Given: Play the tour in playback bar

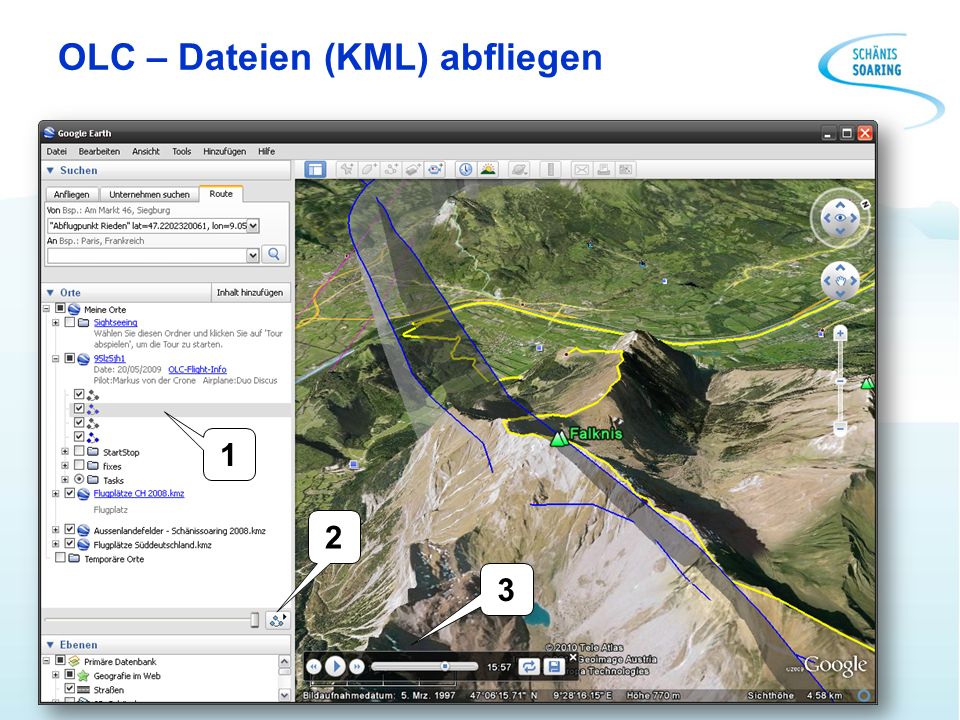Looking at the screenshot, I should coord(335,666).
